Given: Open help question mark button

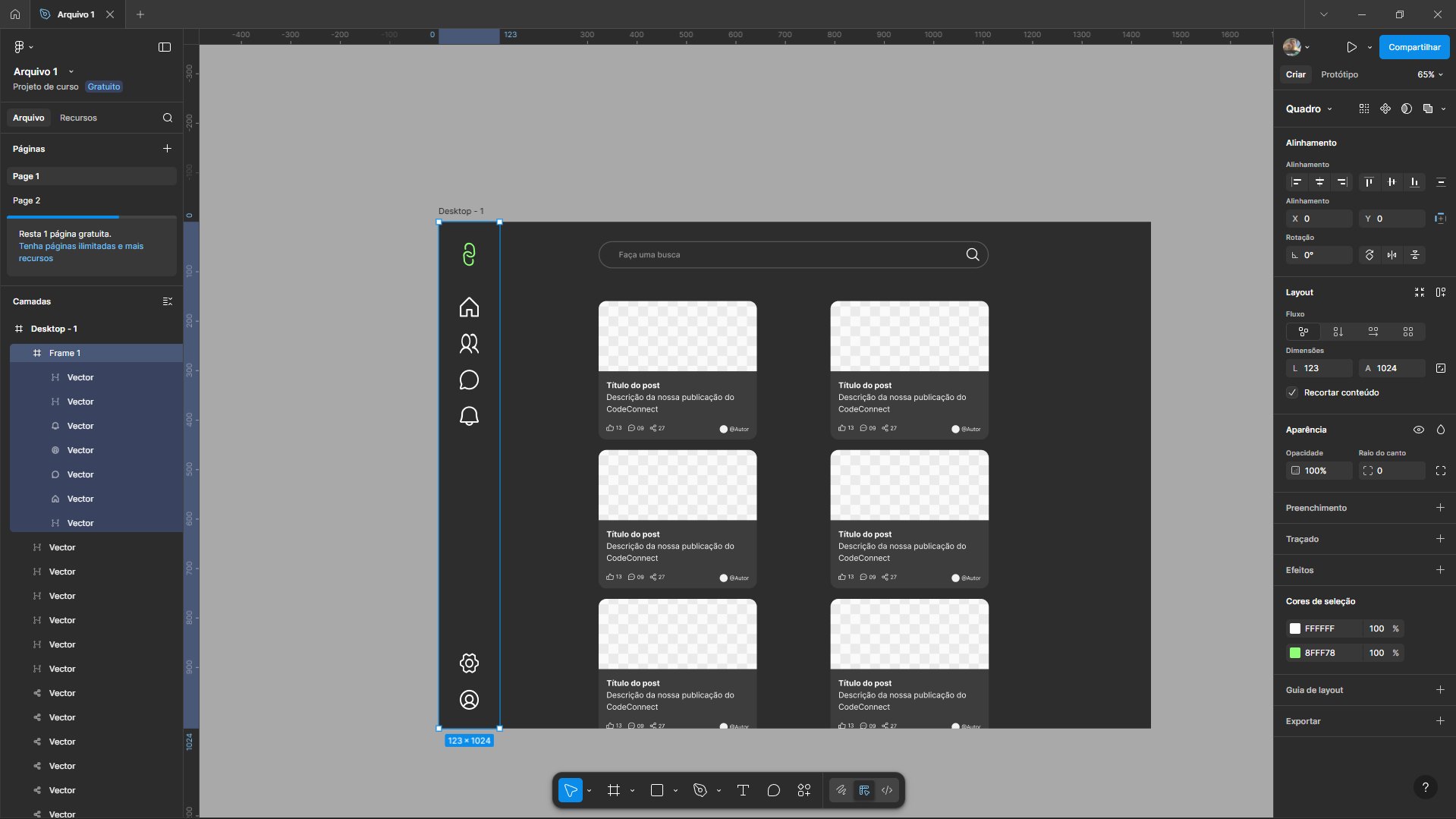Looking at the screenshot, I should [1426, 787].
